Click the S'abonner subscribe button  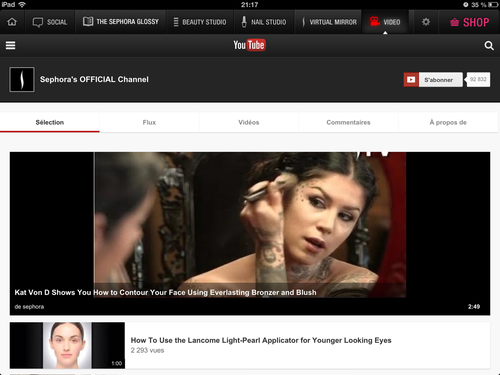pyautogui.click(x=433, y=80)
